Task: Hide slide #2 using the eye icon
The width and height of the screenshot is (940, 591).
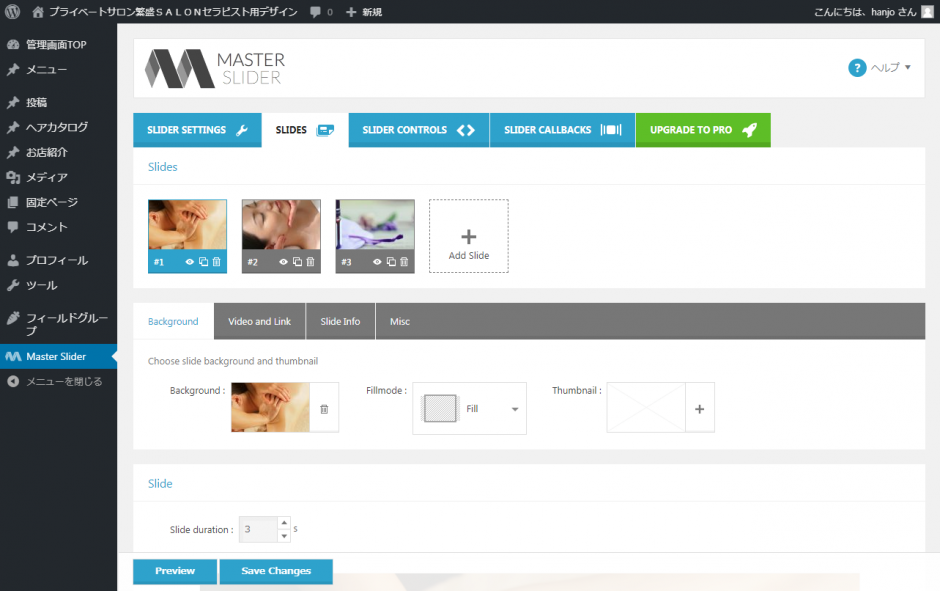Action: 284,262
